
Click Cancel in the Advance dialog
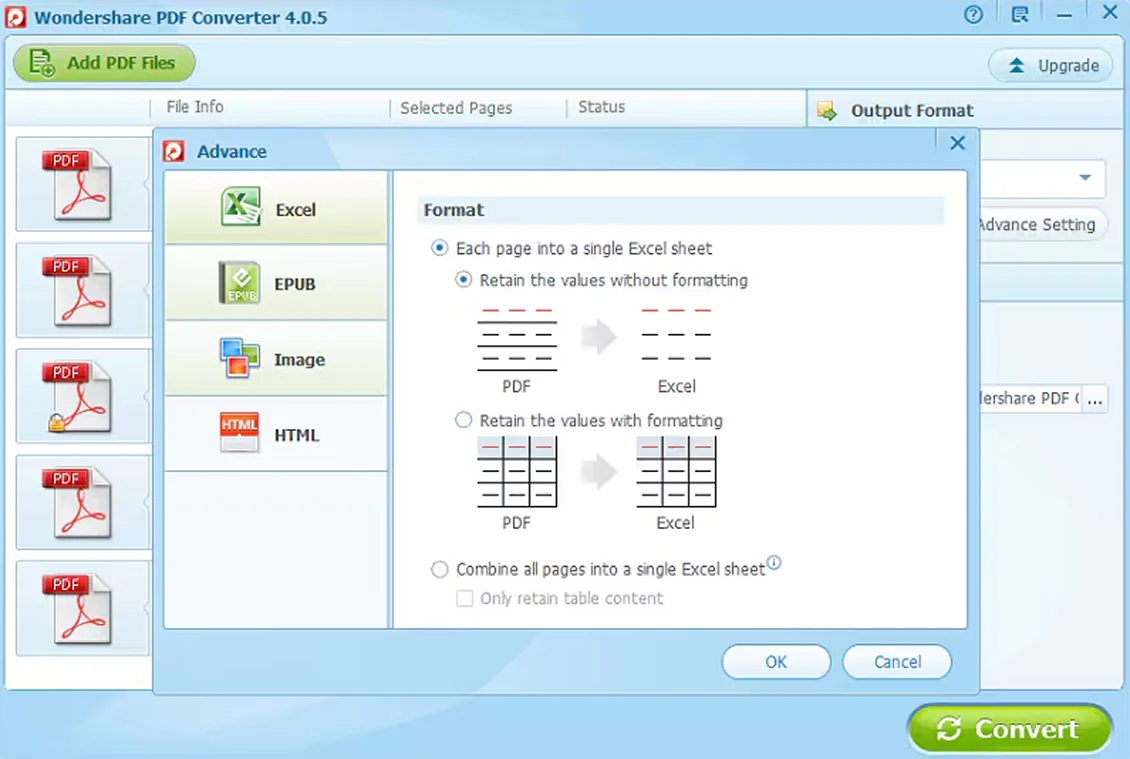coord(897,662)
